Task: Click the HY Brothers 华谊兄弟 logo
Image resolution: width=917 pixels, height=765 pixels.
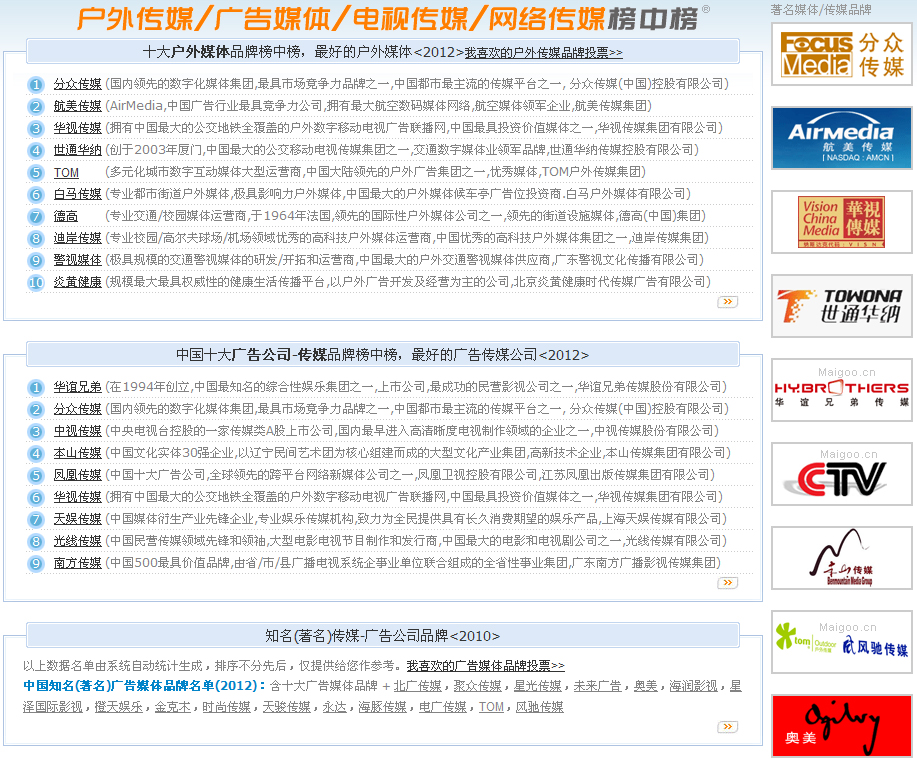Action: click(841, 390)
